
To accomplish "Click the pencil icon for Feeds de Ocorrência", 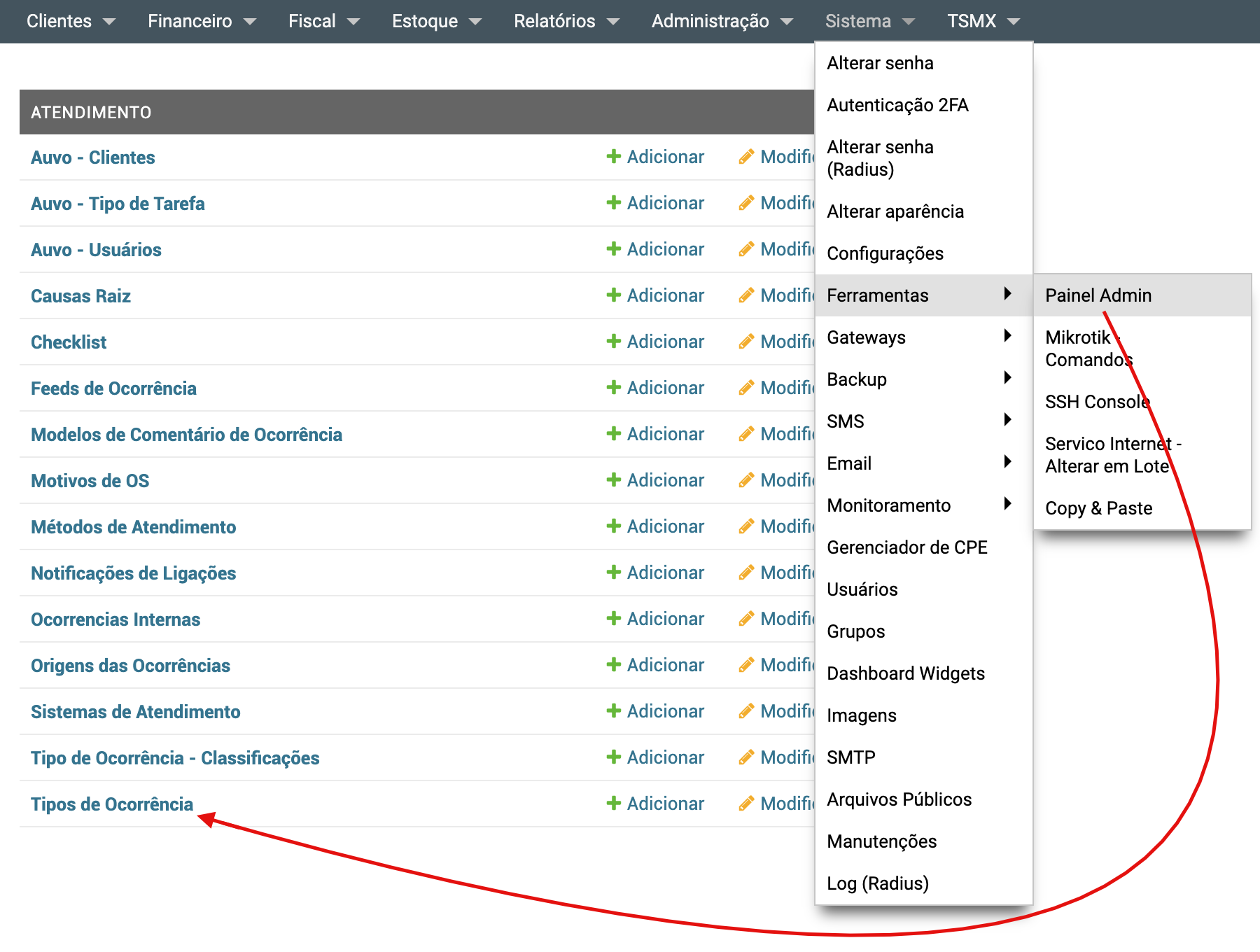I will (x=747, y=388).
